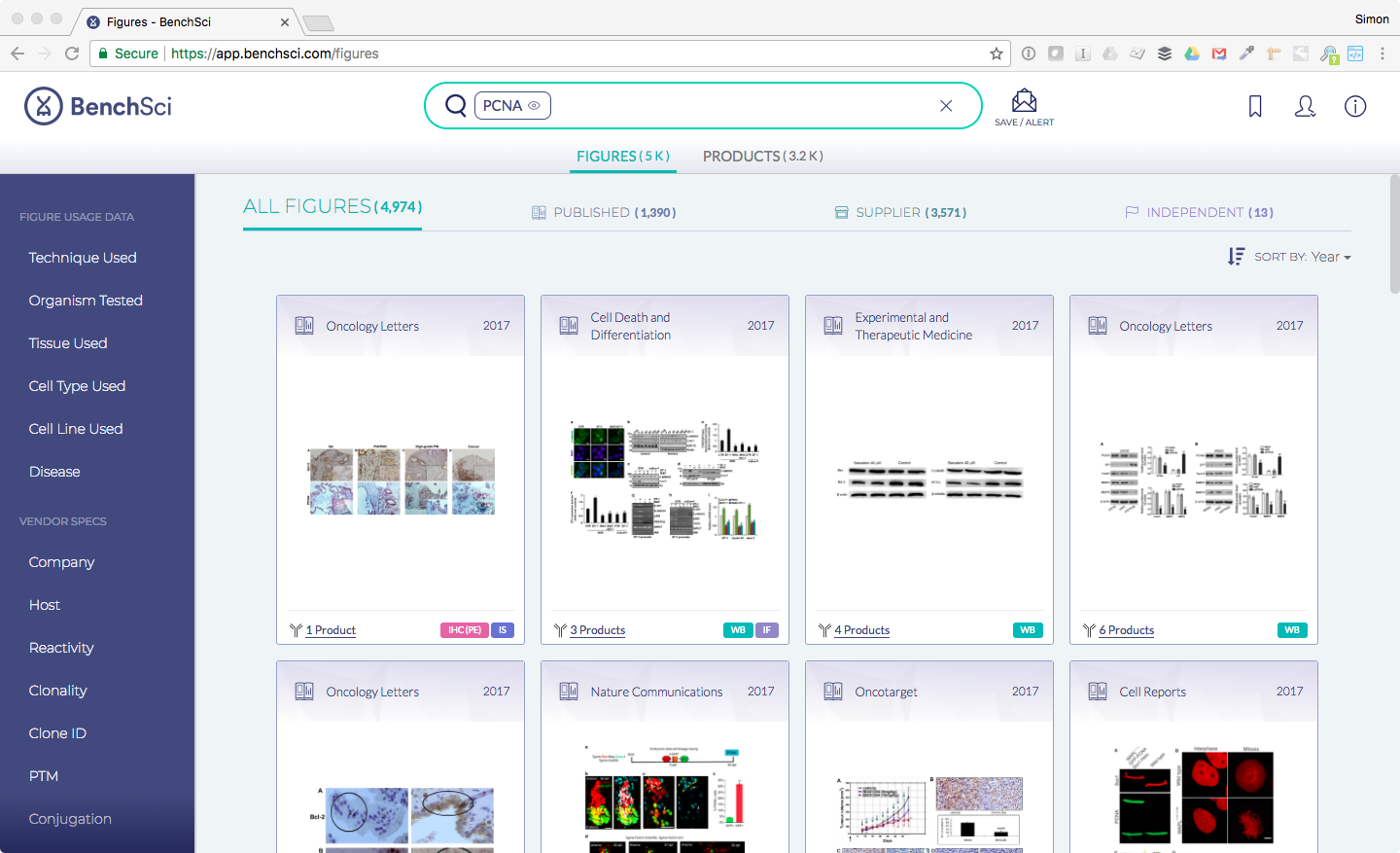Click publication icon on Experimental and Therapeutic Medicine card

pyautogui.click(x=833, y=326)
